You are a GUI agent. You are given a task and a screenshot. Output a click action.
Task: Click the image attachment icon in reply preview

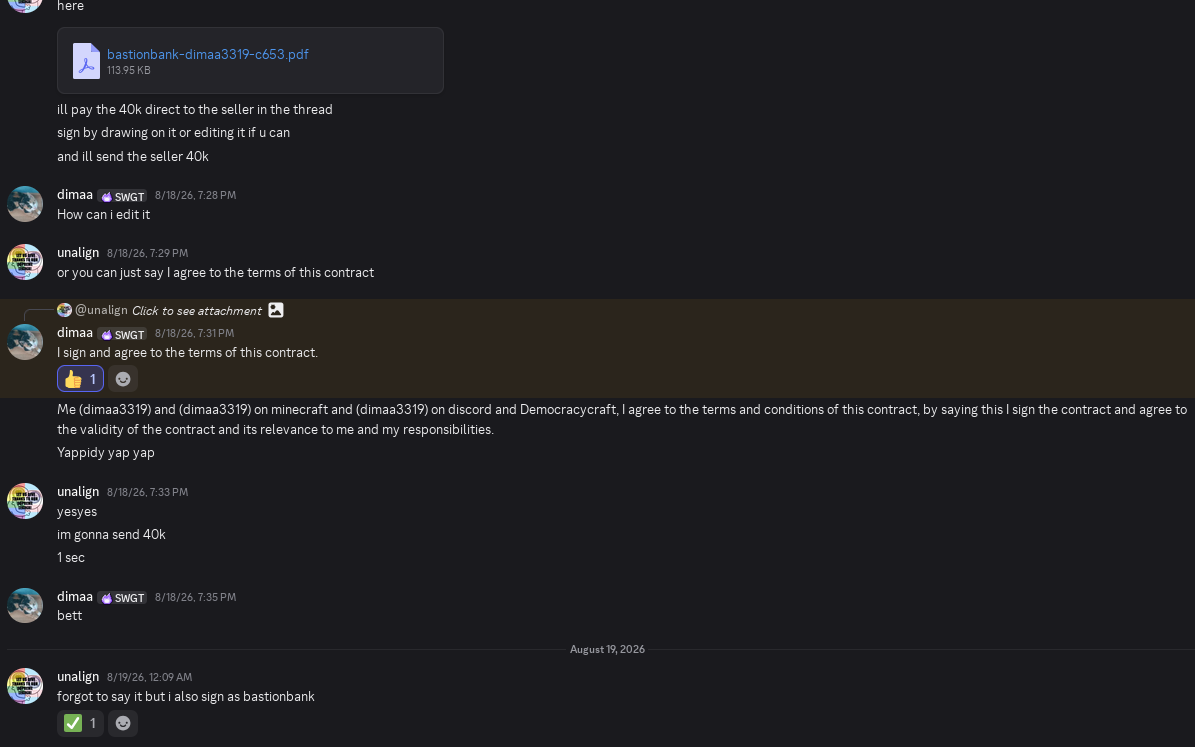pyautogui.click(x=276, y=310)
